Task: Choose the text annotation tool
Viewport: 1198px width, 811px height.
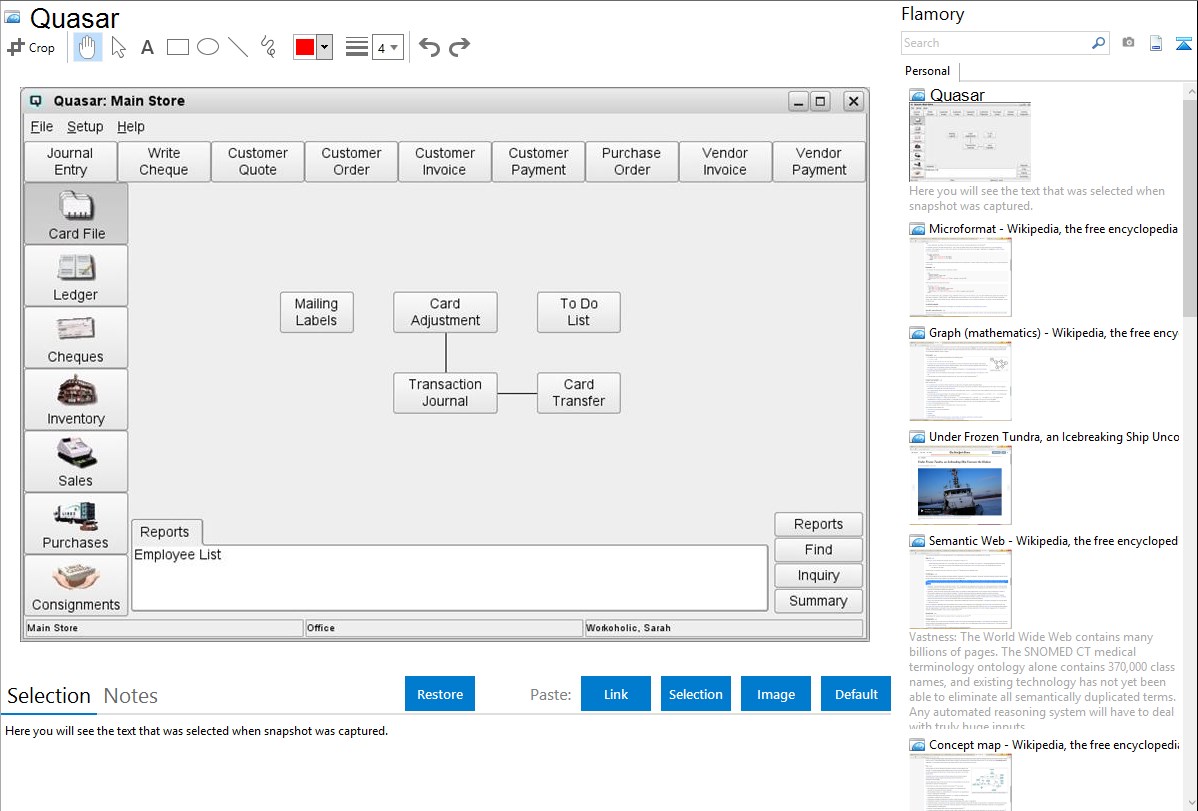Action: point(147,47)
